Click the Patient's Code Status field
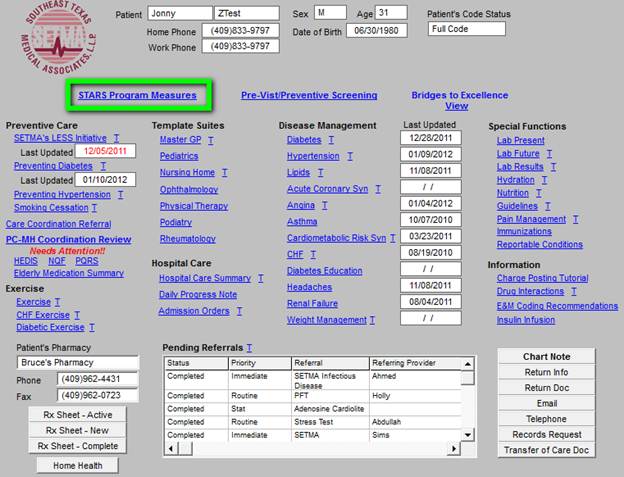This screenshot has height=477, width=624. [467, 29]
